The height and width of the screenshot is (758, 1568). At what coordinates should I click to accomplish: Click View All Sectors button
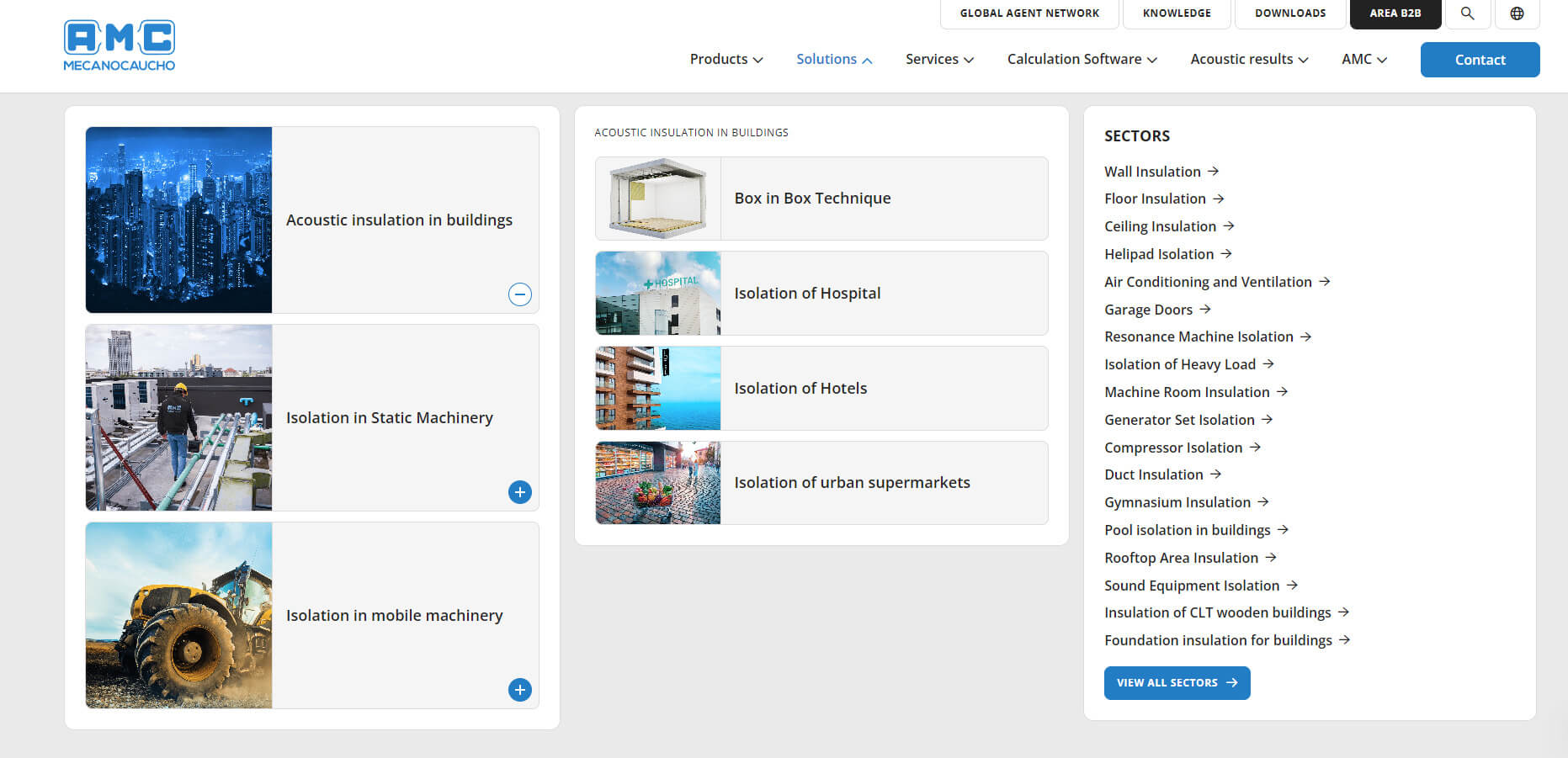(x=1177, y=683)
